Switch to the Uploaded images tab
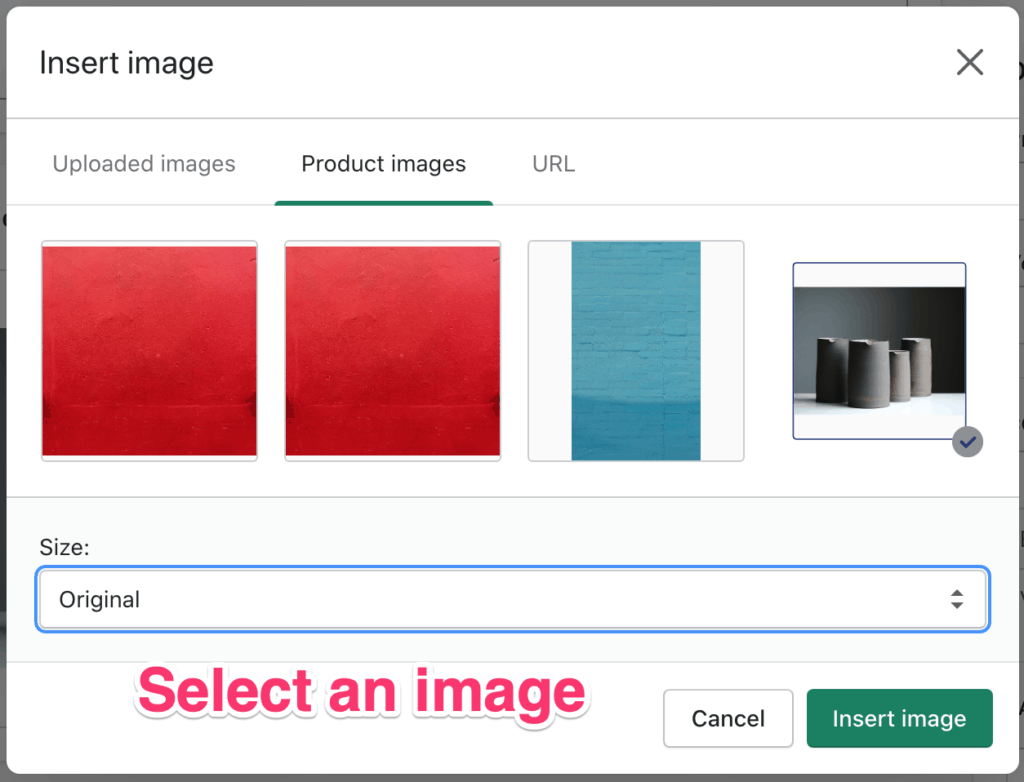 143,163
